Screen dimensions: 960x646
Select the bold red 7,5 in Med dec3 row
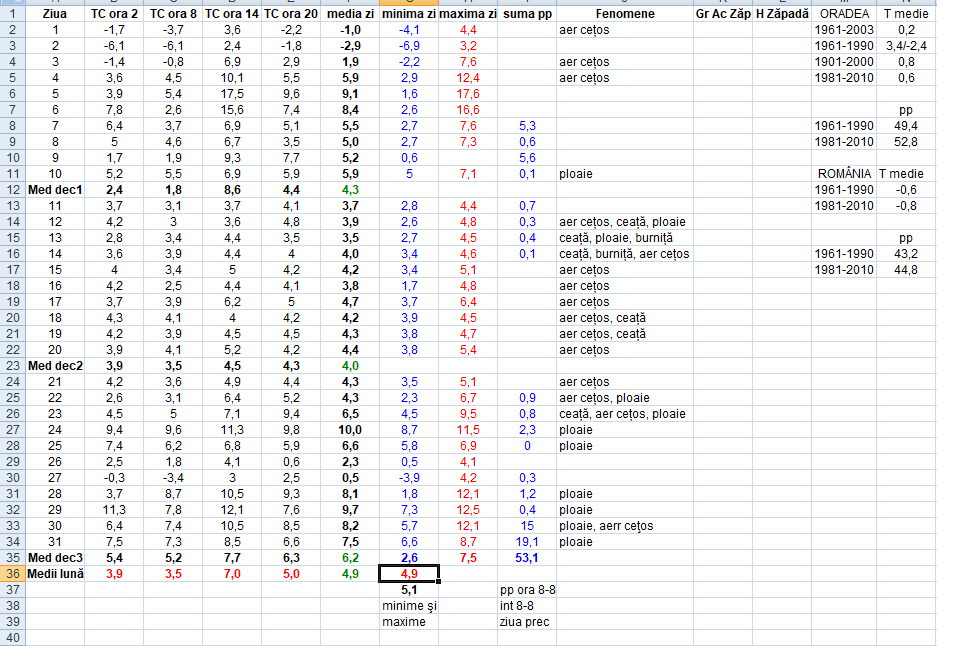pyautogui.click(x=468, y=558)
